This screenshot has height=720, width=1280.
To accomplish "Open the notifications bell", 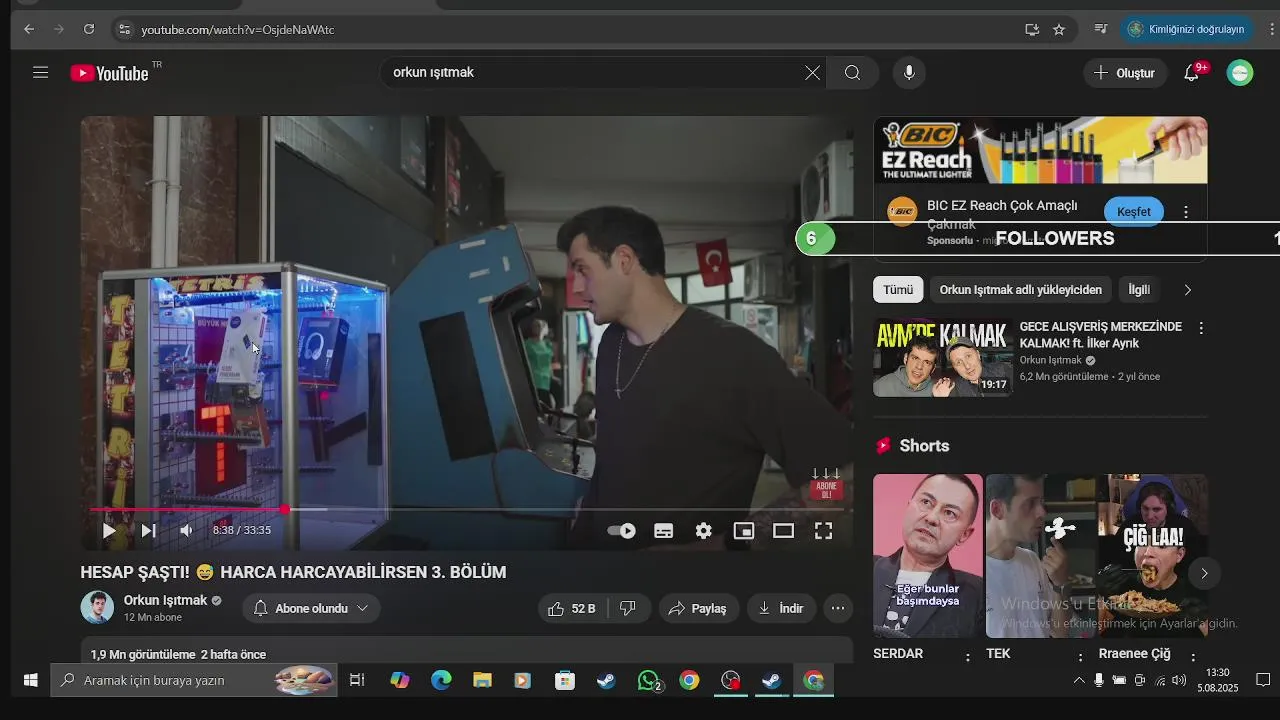I will (x=1192, y=73).
